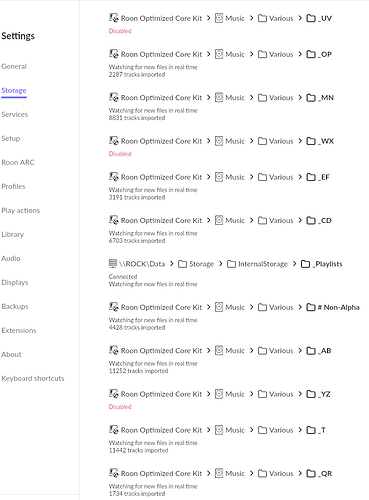This screenshot has width=369, height=500.
Task: Click the Disabled status under the _YZ folder
Action: click(120, 407)
